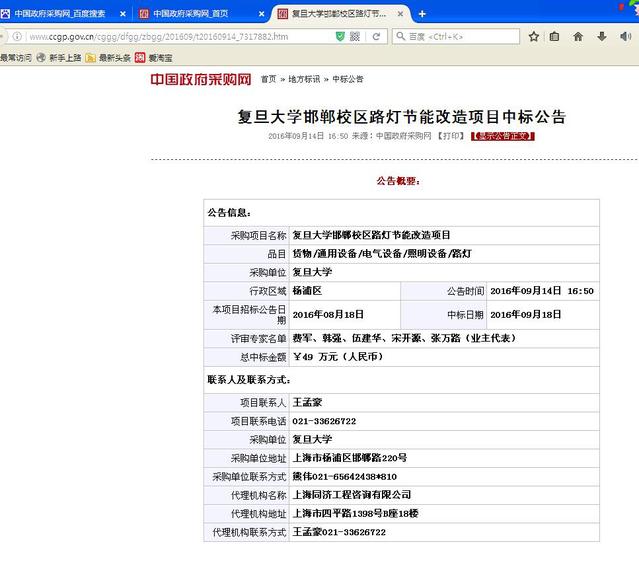Click the magnifier icon in the search box
The height and width of the screenshot is (563, 639).
401,37
